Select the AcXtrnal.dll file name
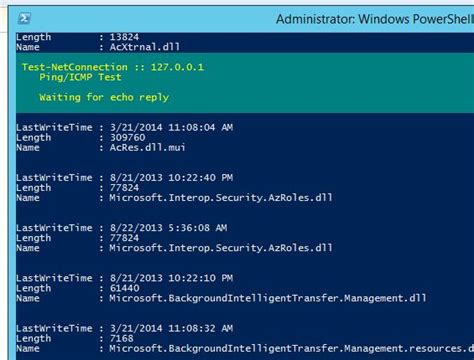474x360 pixels. (x=145, y=47)
